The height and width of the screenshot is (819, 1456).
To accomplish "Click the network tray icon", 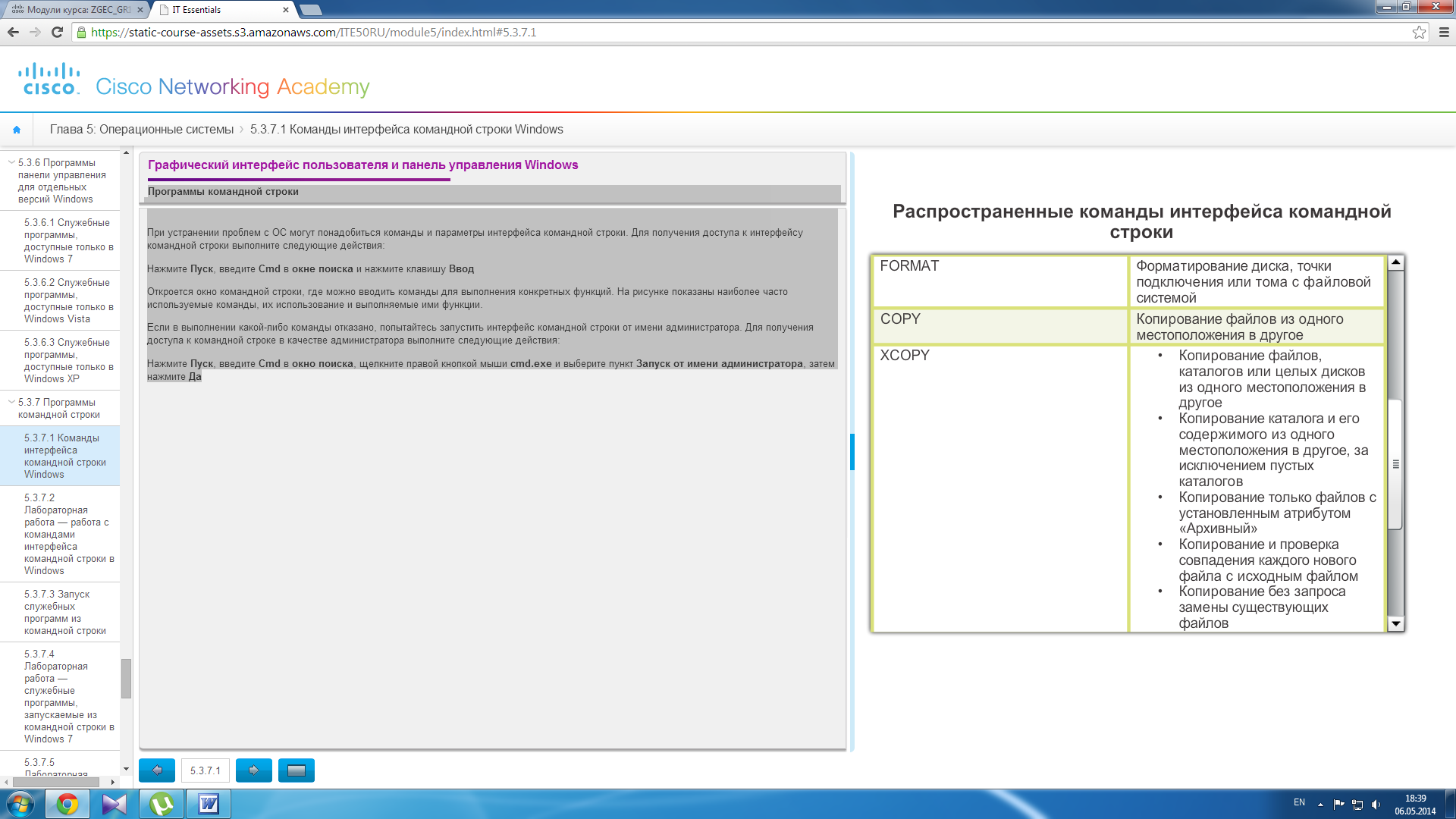I will [x=1357, y=805].
